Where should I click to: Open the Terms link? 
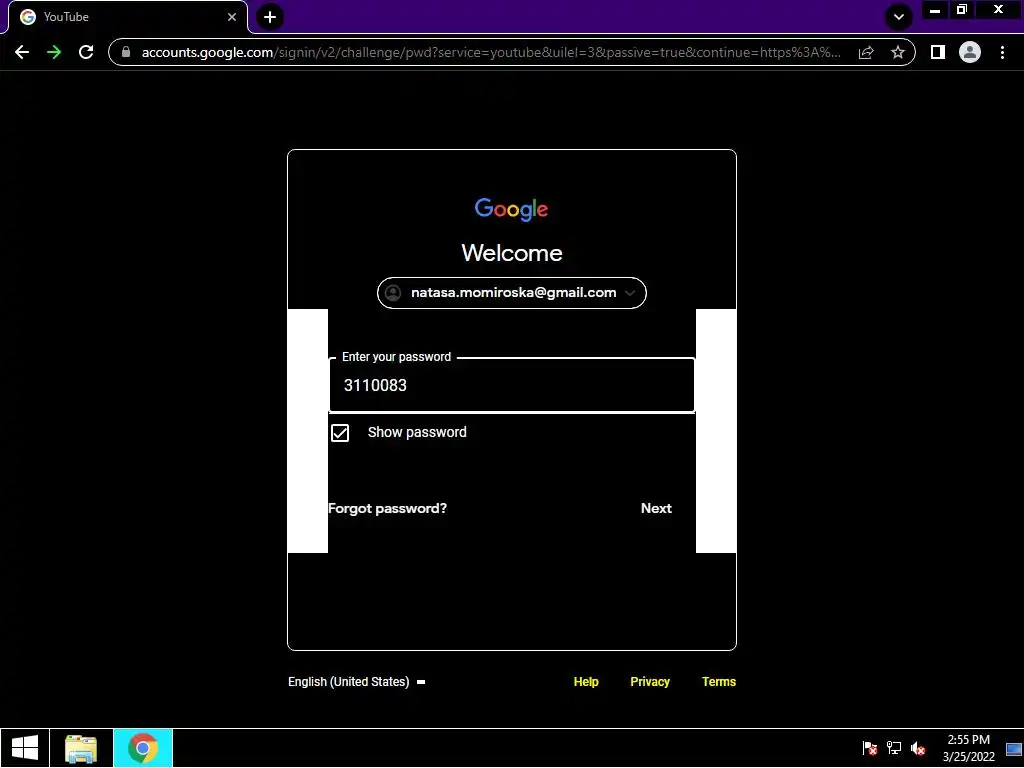point(719,682)
